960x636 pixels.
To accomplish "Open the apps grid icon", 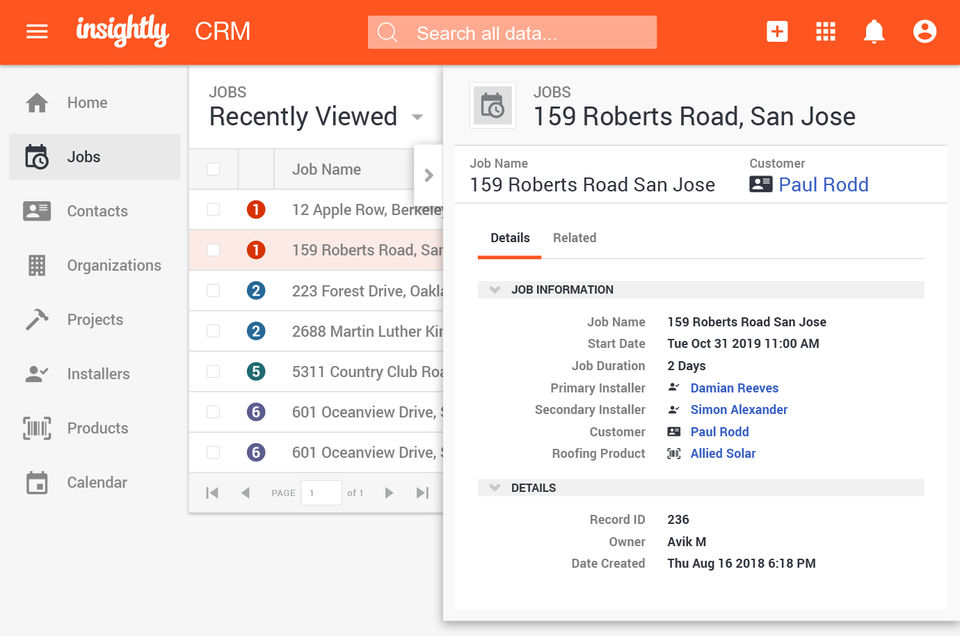I will pyautogui.click(x=825, y=31).
